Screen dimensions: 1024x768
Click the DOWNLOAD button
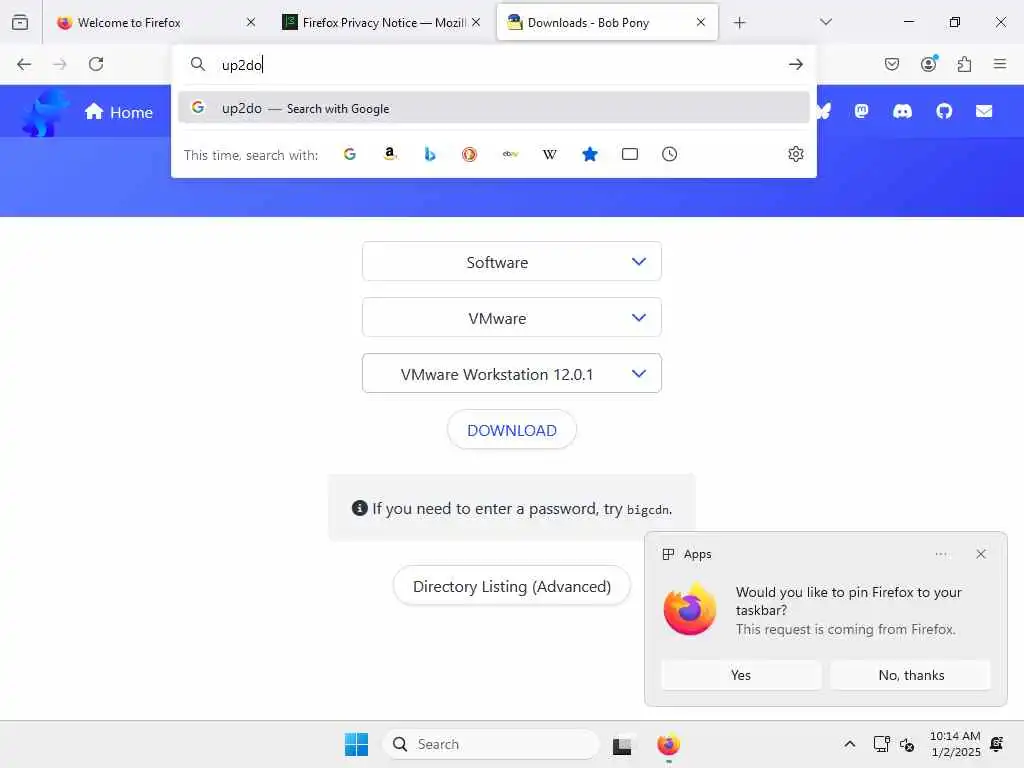(x=512, y=430)
